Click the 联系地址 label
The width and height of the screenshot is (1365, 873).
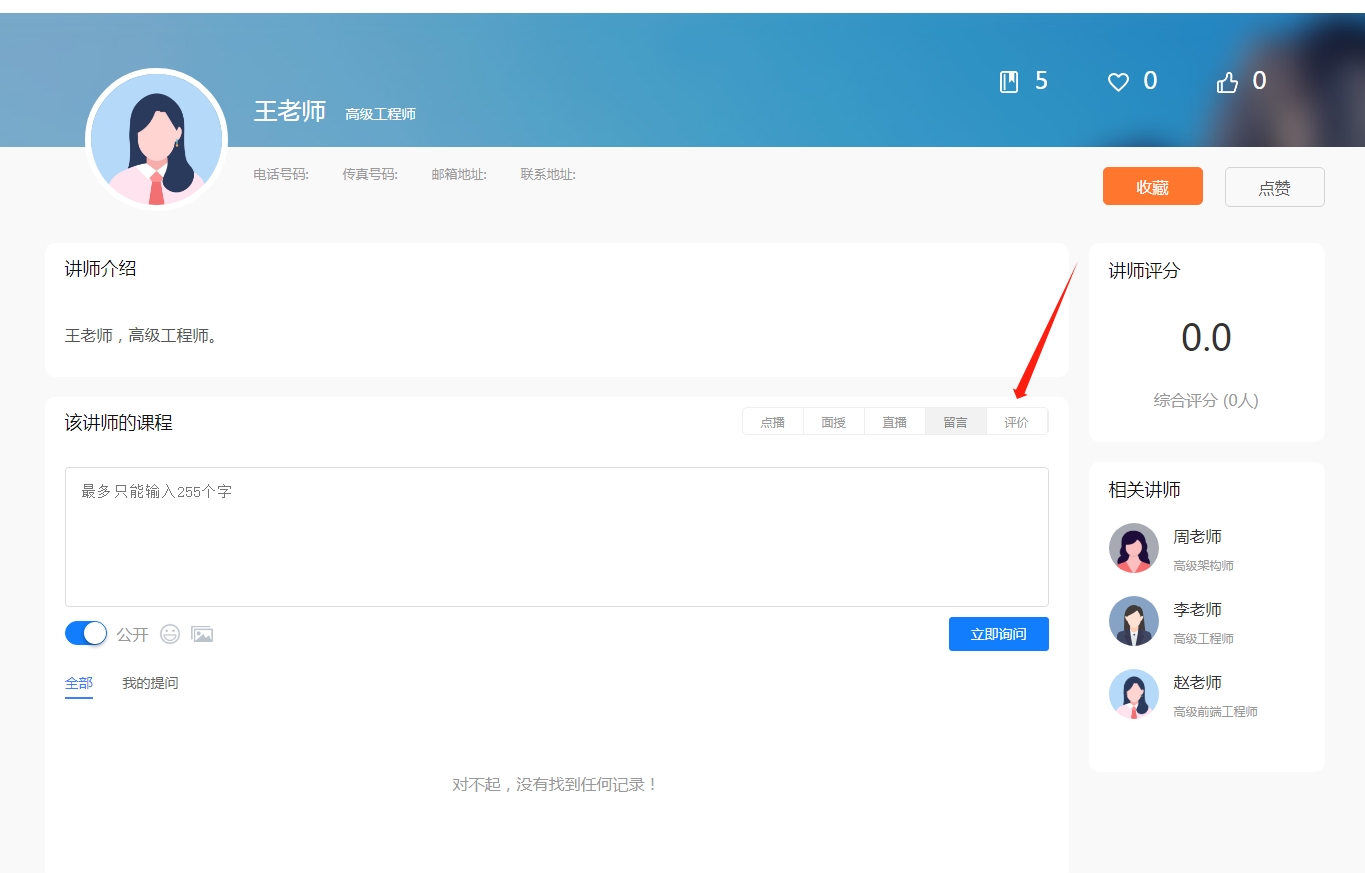coord(548,174)
